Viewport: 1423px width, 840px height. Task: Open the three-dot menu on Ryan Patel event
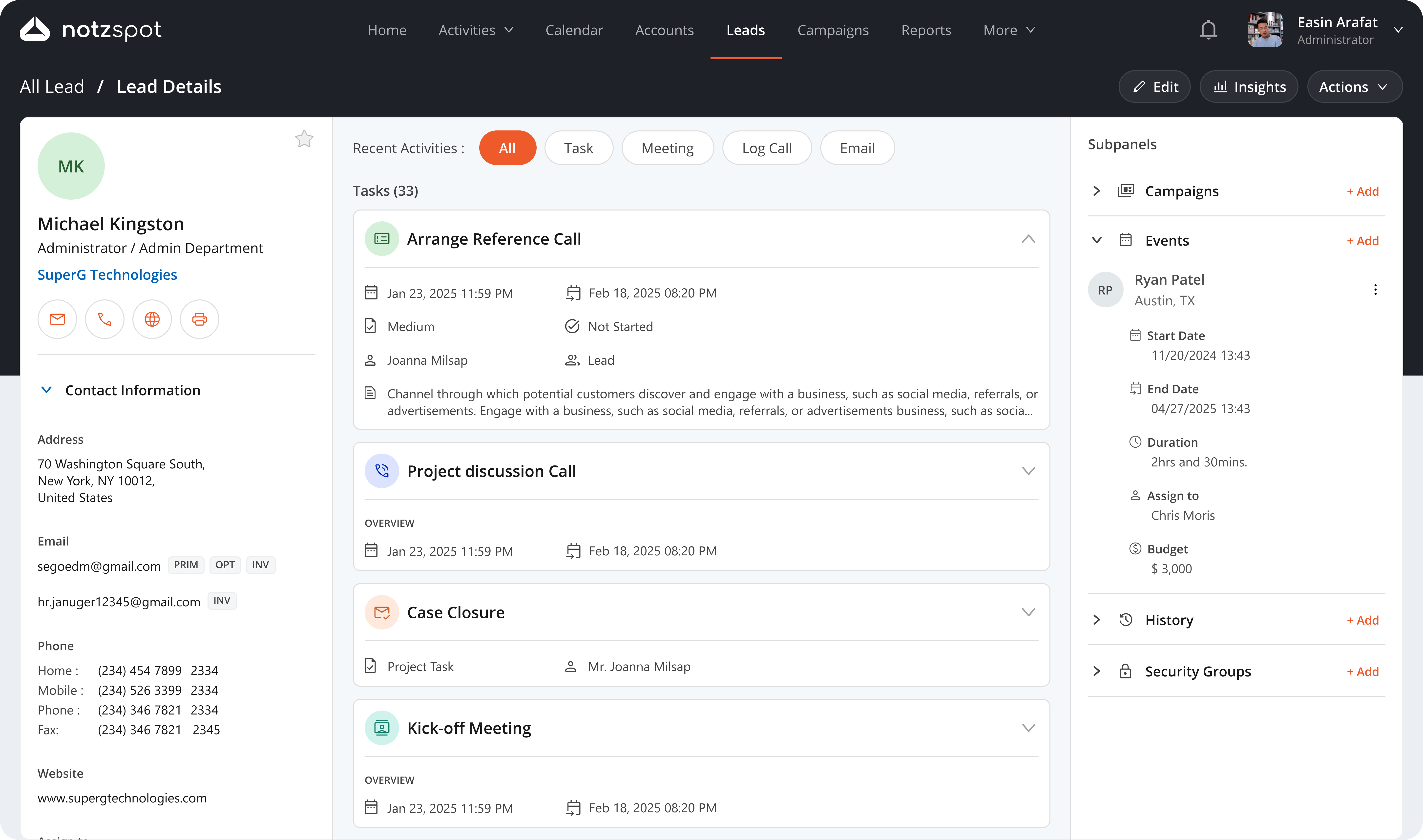pos(1376,289)
